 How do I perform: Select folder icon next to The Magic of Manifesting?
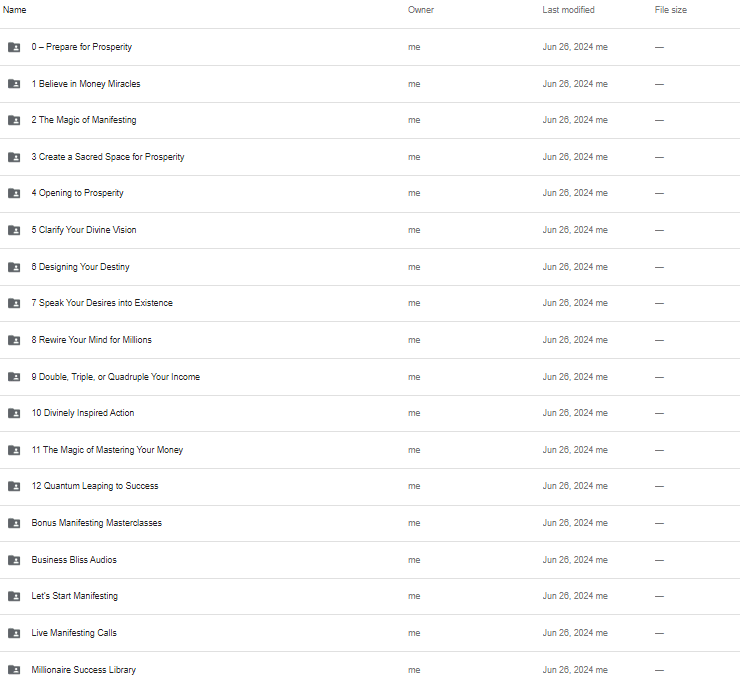click(x=14, y=120)
